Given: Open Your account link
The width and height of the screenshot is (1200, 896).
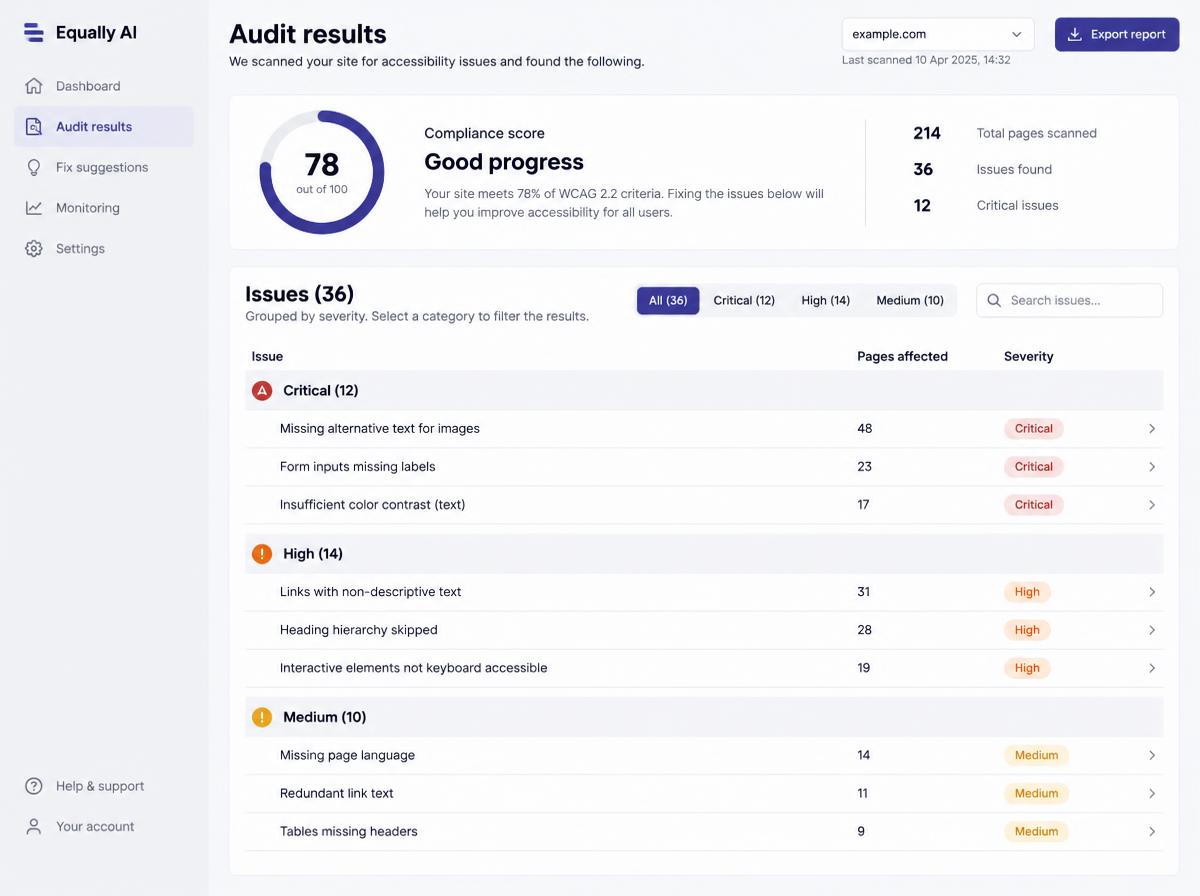Looking at the screenshot, I should [104, 827].
